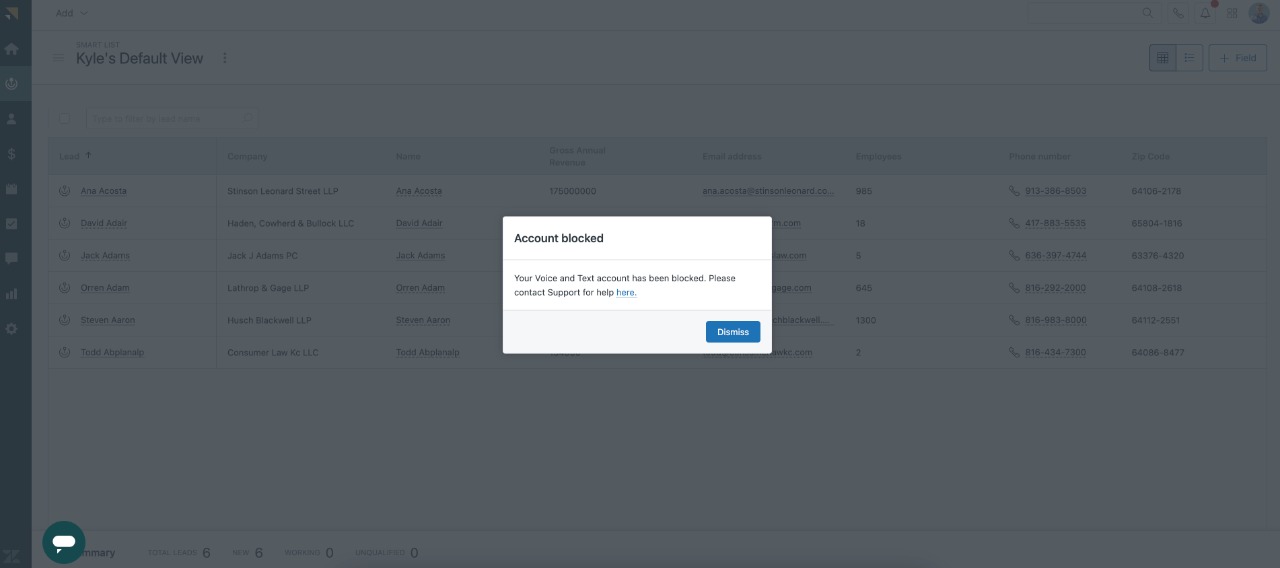The image size is (1280, 568).
Task: Open Reports bar chart icon in sidebar
Action: pyautogui.click(x=12, y=294)
